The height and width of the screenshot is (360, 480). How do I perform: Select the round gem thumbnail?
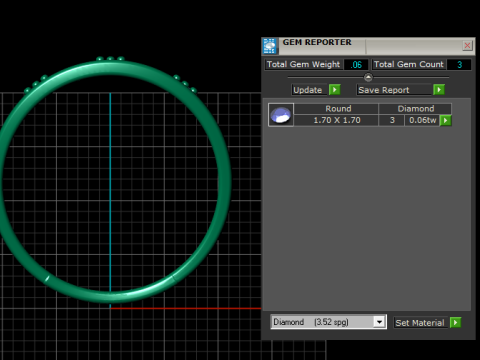click(x=281, y=115)
